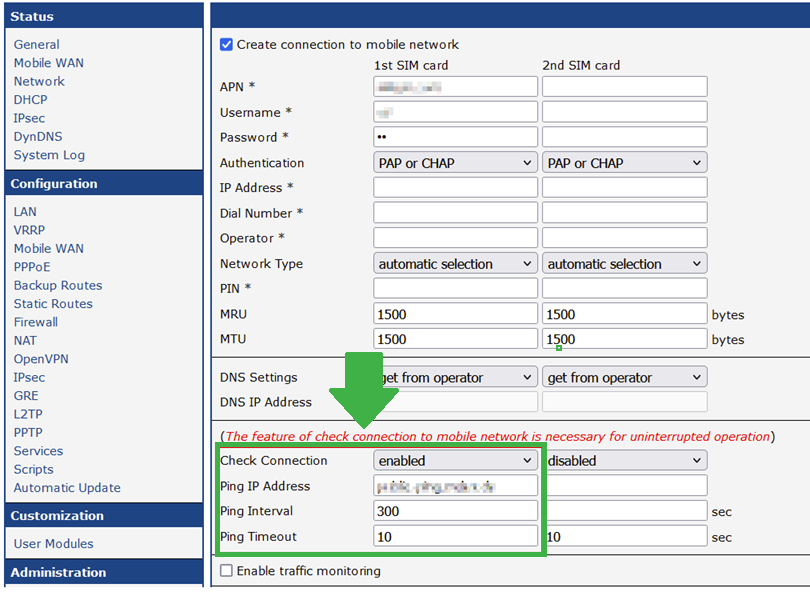Screen dimensions: 810x600
Task: Open the Automatic Update settings
Action: point(66,487)
